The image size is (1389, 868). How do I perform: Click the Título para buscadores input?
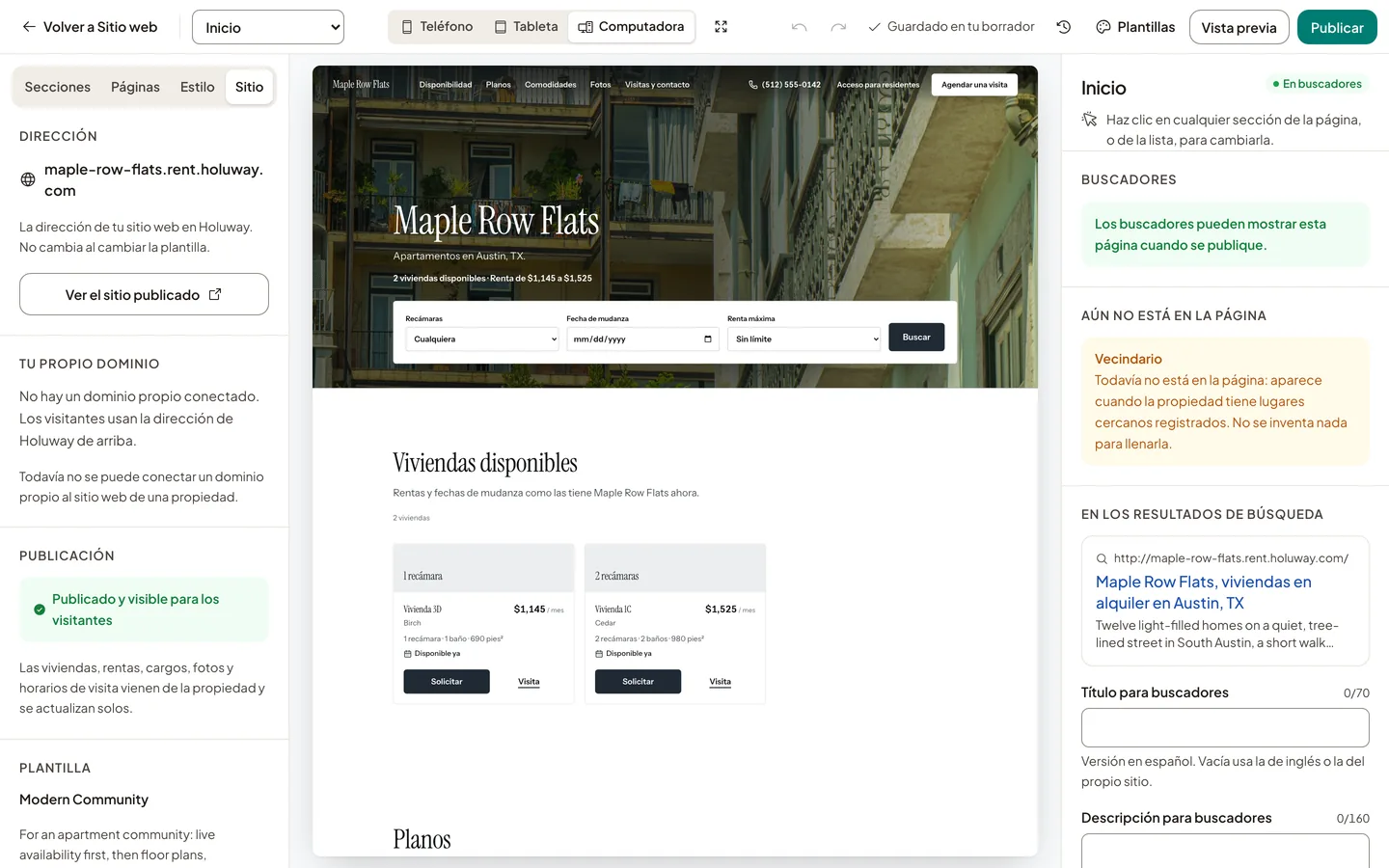pos(1225,727)
